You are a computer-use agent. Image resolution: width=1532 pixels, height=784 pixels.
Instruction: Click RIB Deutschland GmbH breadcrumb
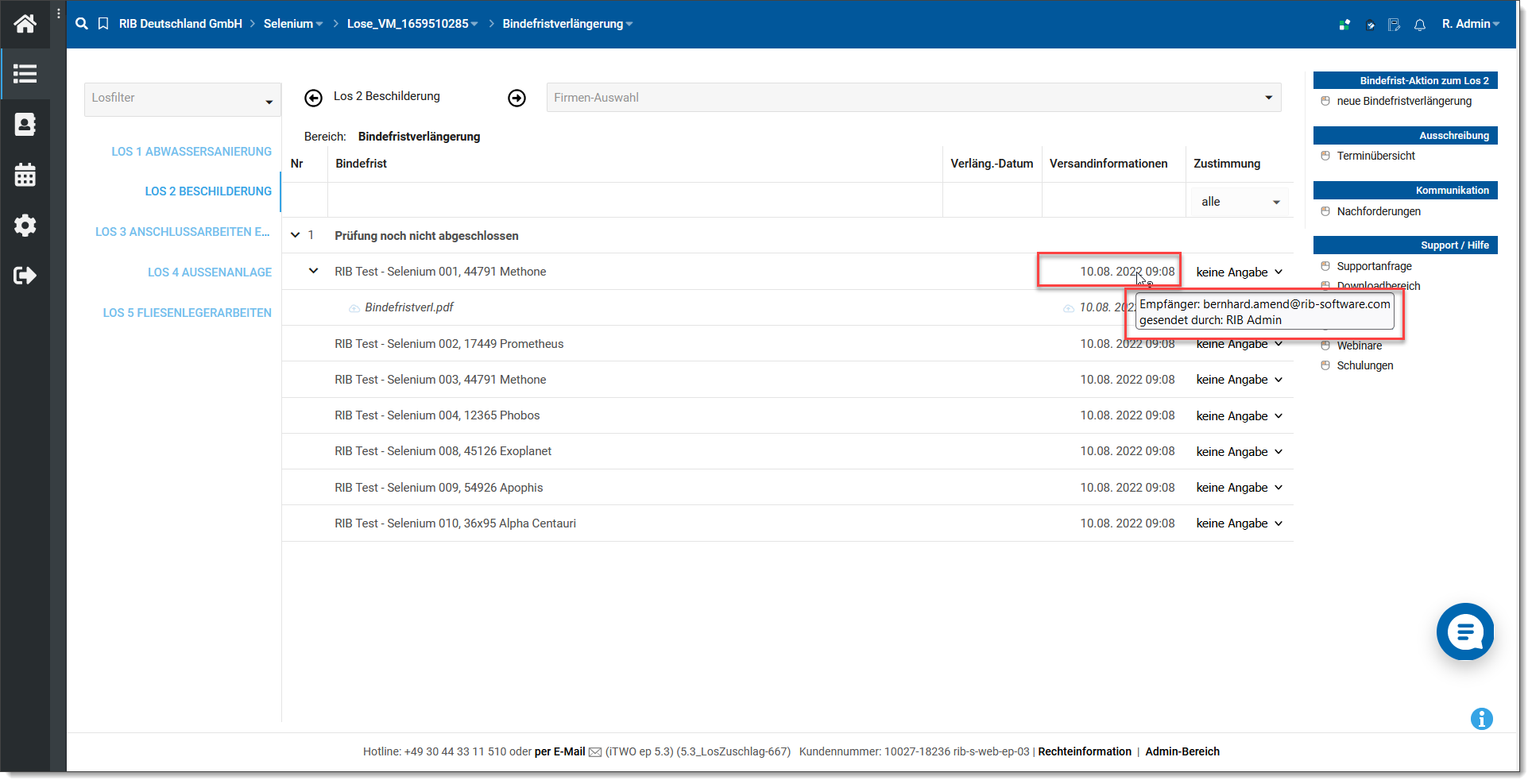point(180,24)
